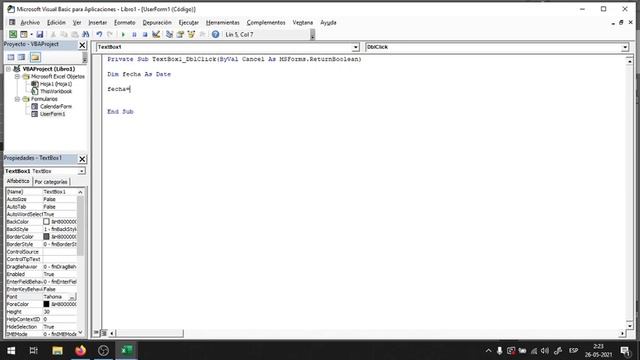Screen dimensions: 640x360
Task: Select Enabled property row
Action: [41, 274]
